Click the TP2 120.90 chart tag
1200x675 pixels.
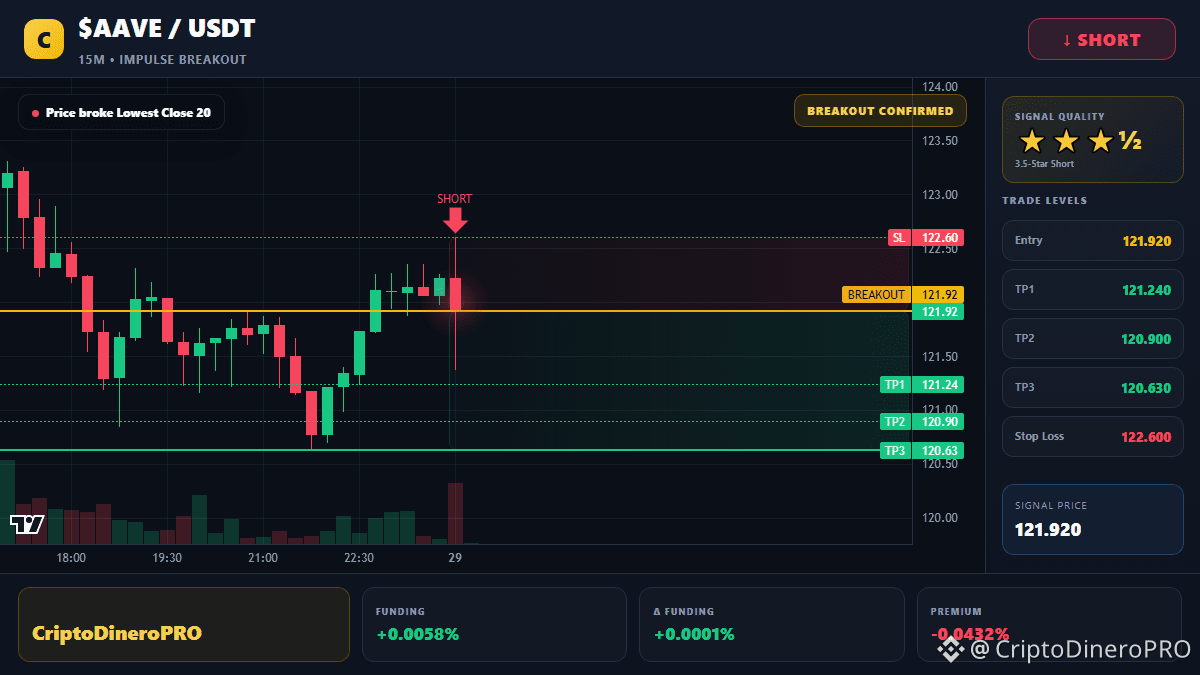click(x=922, y=422)
